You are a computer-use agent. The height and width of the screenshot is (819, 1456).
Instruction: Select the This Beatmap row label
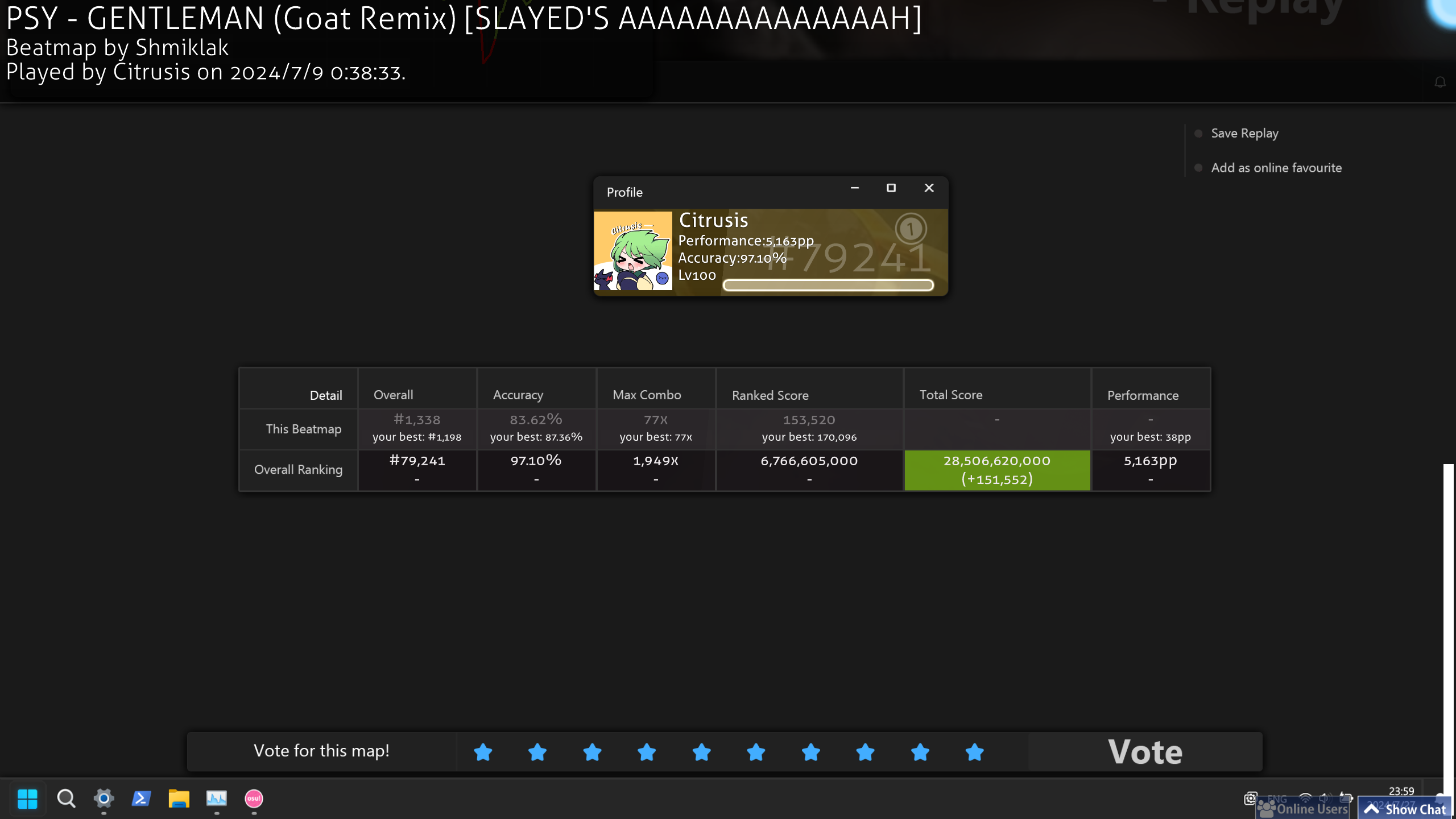point(303,429)
